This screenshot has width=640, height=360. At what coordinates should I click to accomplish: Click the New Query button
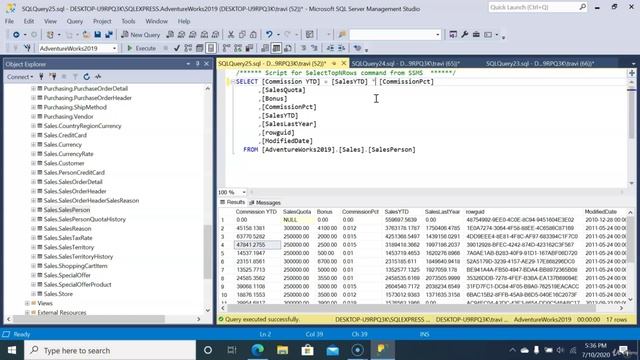(140, 35)
